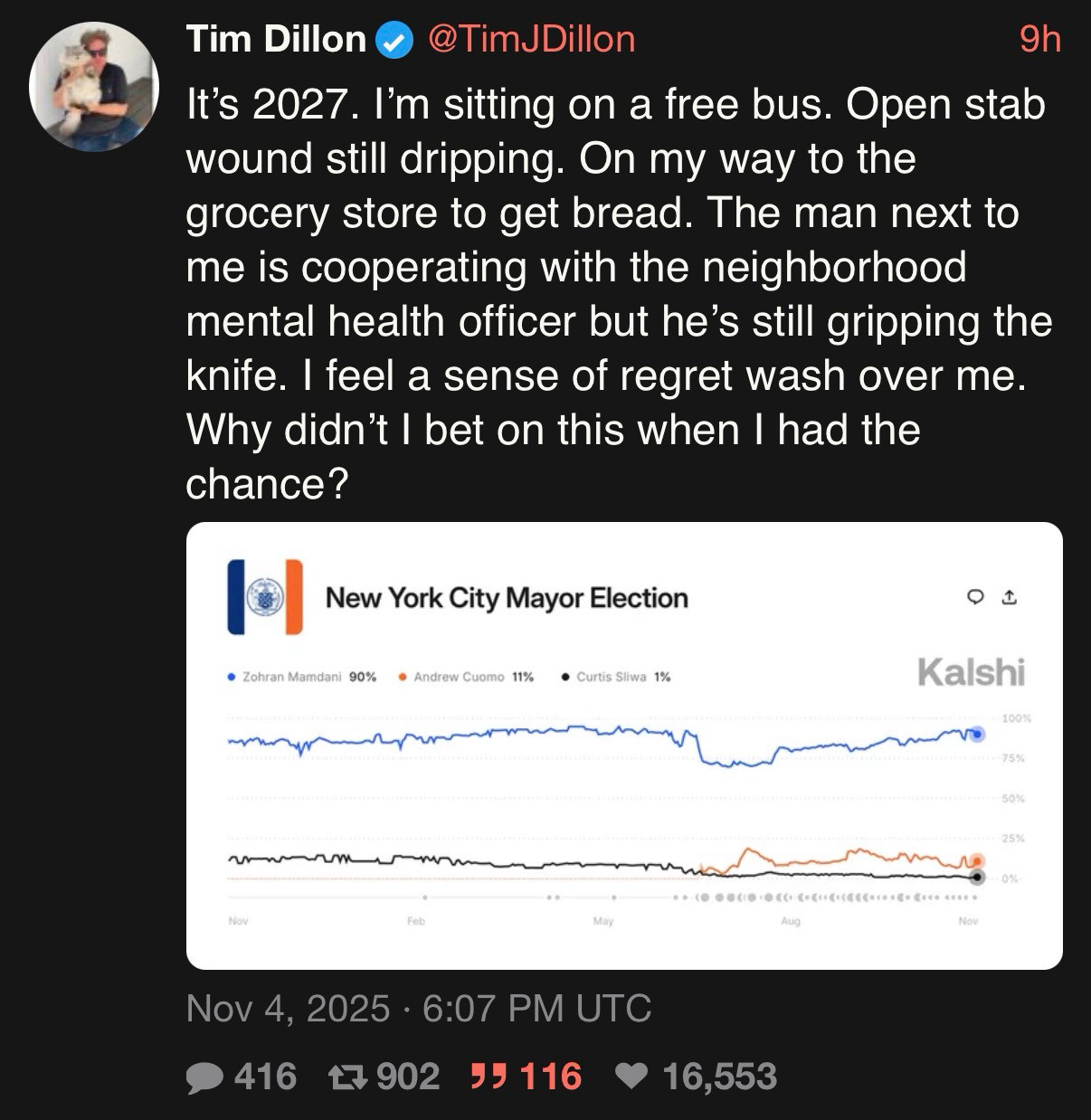Click the blue verified checkmark badge

click(x=393, y=39)
